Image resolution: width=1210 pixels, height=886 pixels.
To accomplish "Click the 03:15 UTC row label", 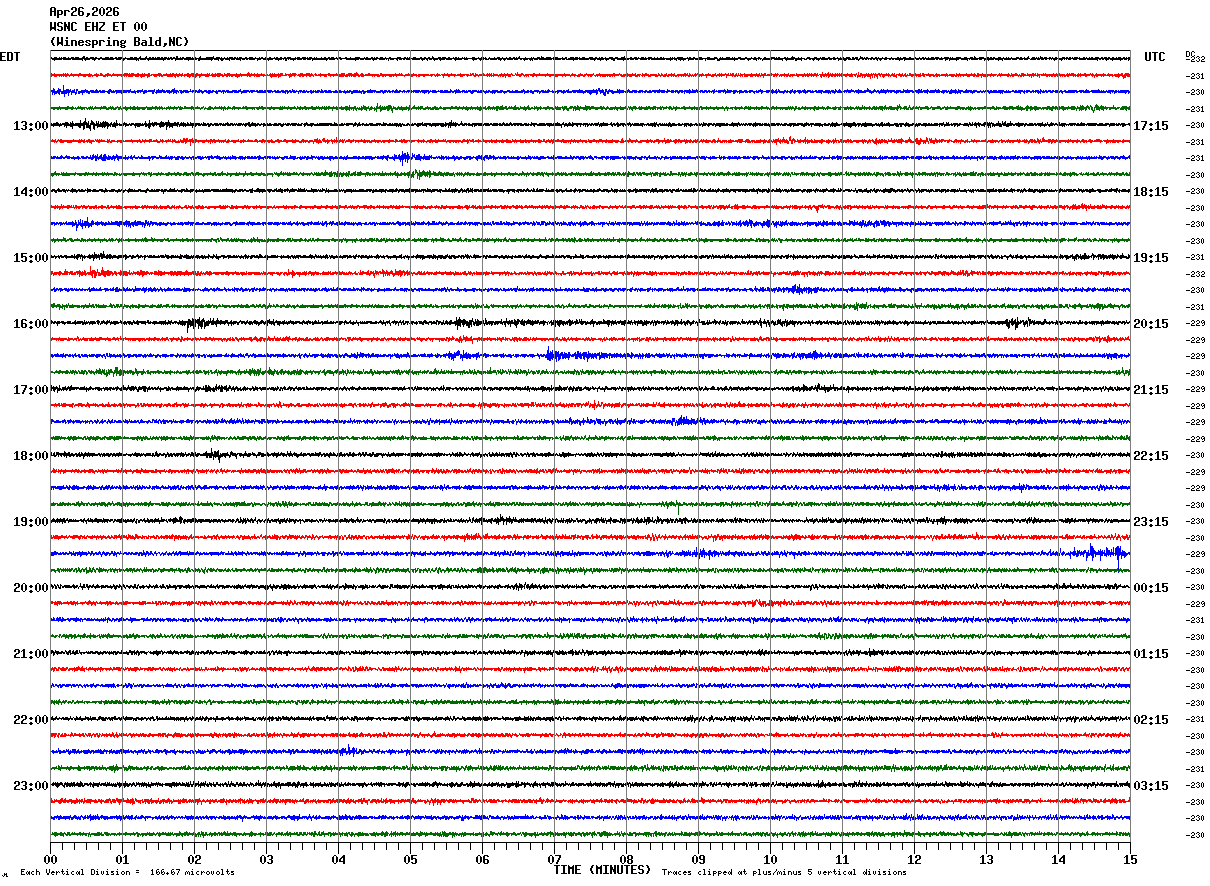I will [x=1151, y=786].
